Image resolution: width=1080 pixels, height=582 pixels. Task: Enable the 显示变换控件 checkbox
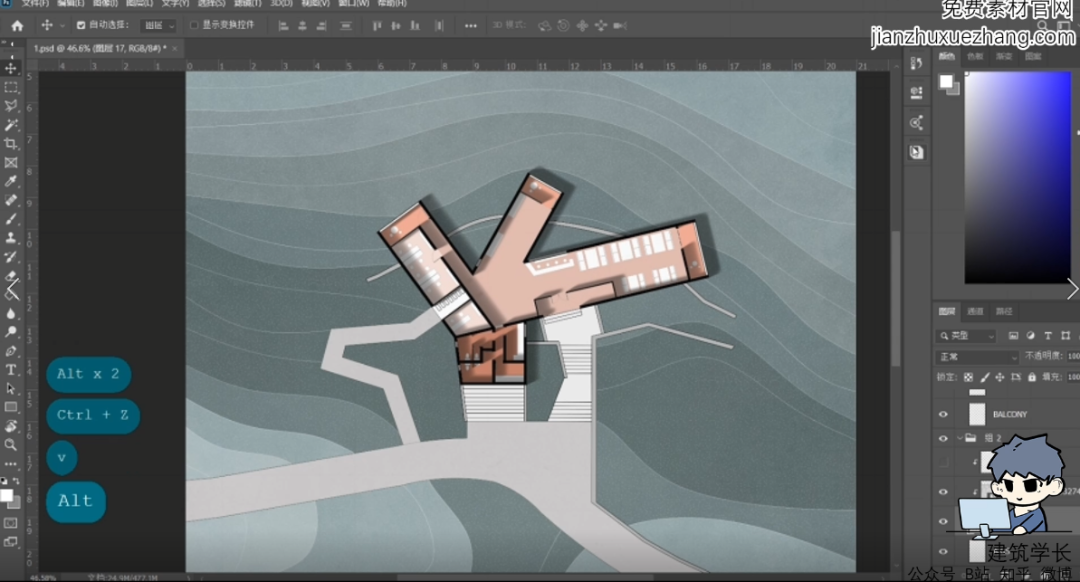pyautogui.click(x=194, y=25)
